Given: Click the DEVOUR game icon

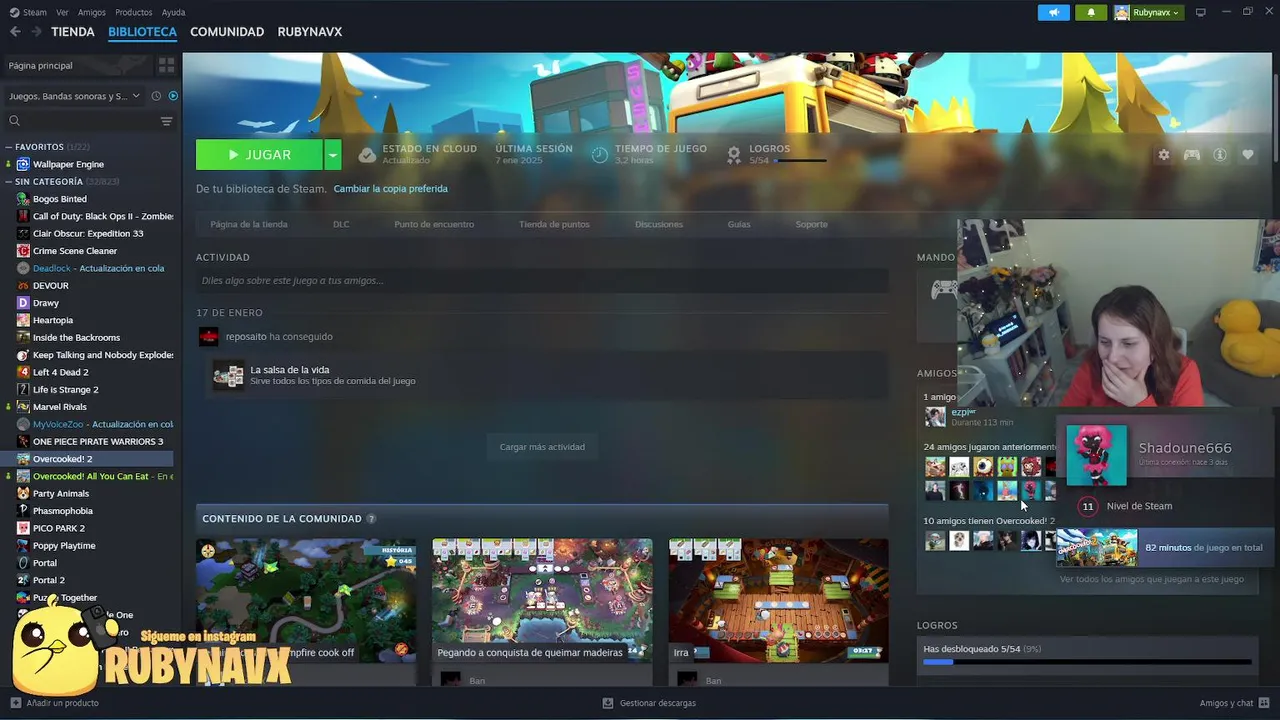Looking at the screenshot, I should pyautogui.click(x=23, y=286).
